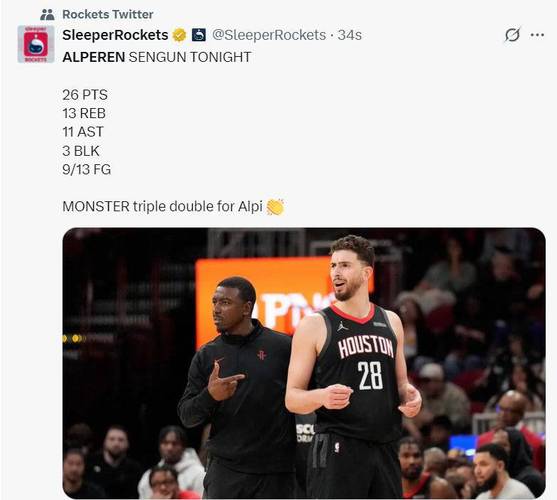Click the Rockets Twitter list people icon
Image resolution: width=557 pixels, height=500 pixels.
point(47,15)
